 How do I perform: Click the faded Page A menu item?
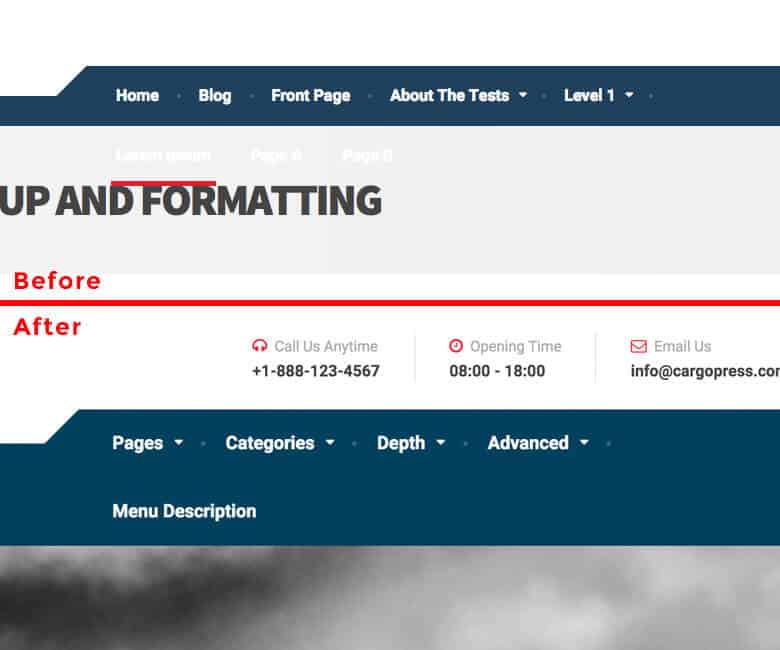pos(276,155)
